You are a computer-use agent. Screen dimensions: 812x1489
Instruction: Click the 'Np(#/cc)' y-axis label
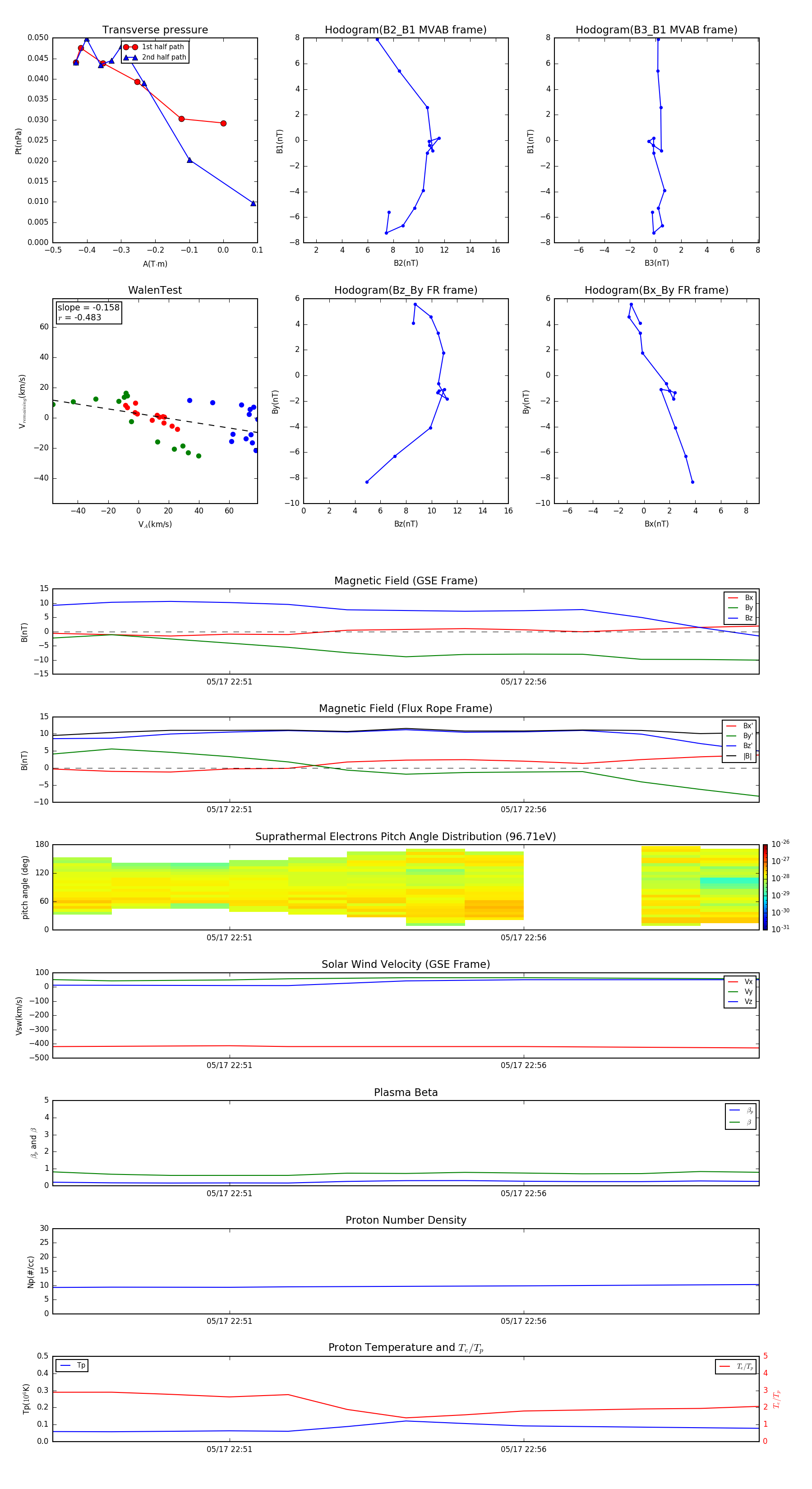tap(31, 1272)
